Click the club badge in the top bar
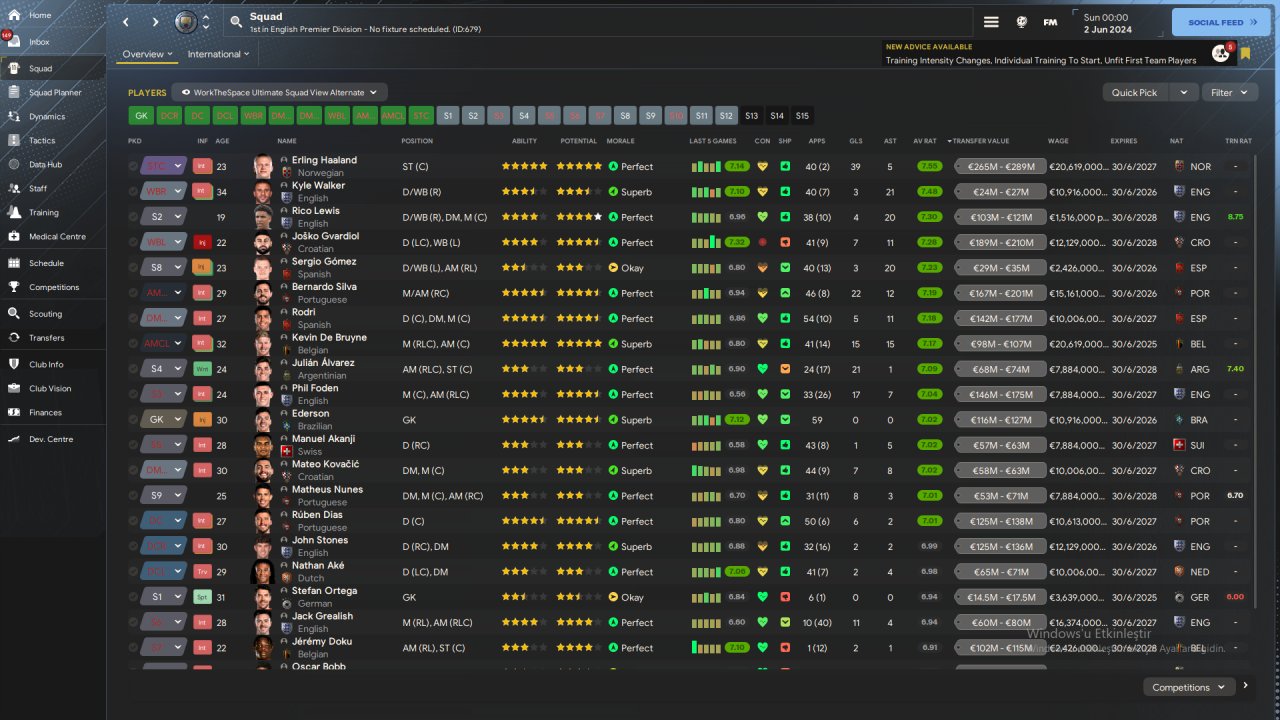 click(x=186, y=22)
